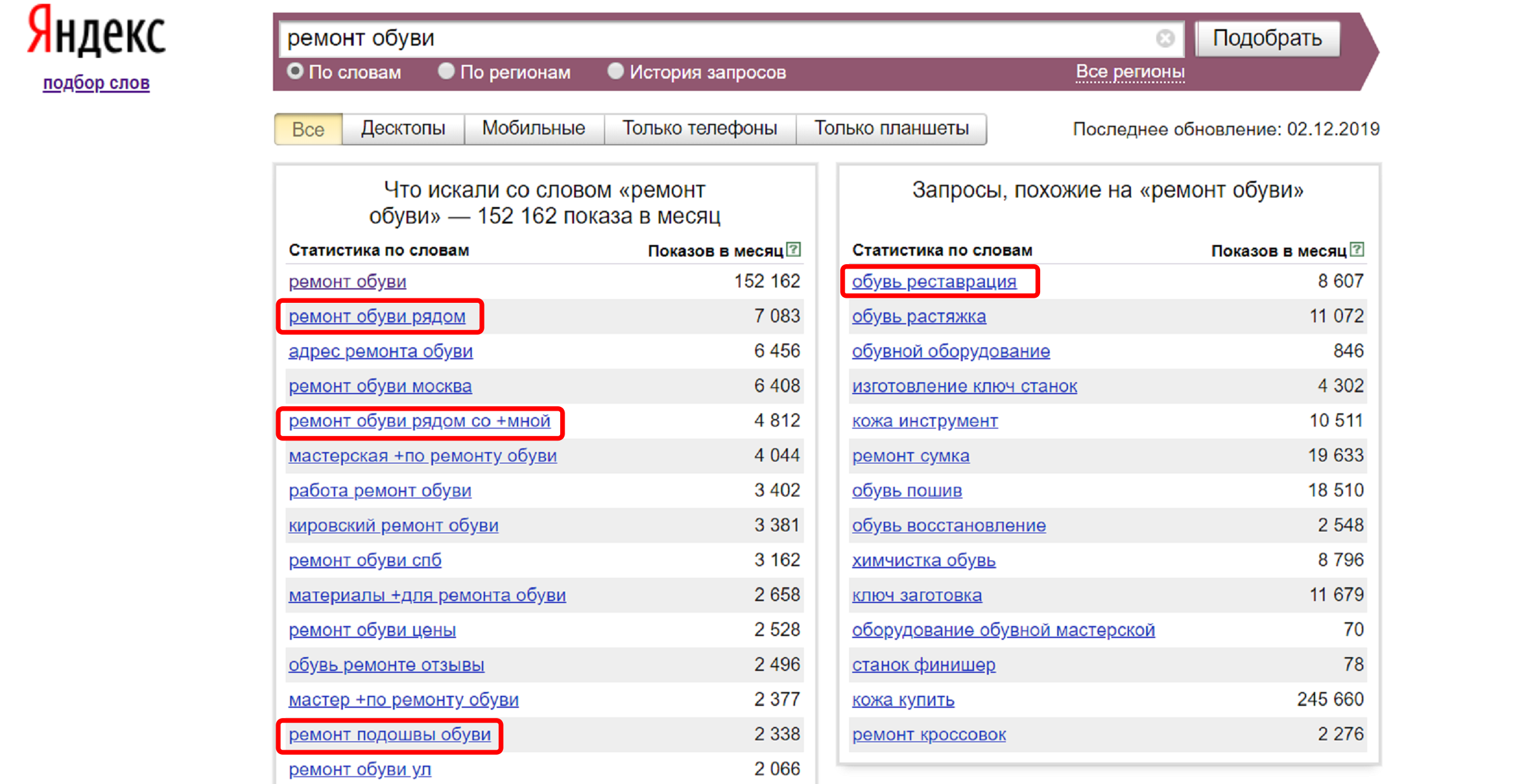This screenshot has height=784, width=1524.
Task: Open оборудование обувной мастерской link
Action: (1003, 630)
